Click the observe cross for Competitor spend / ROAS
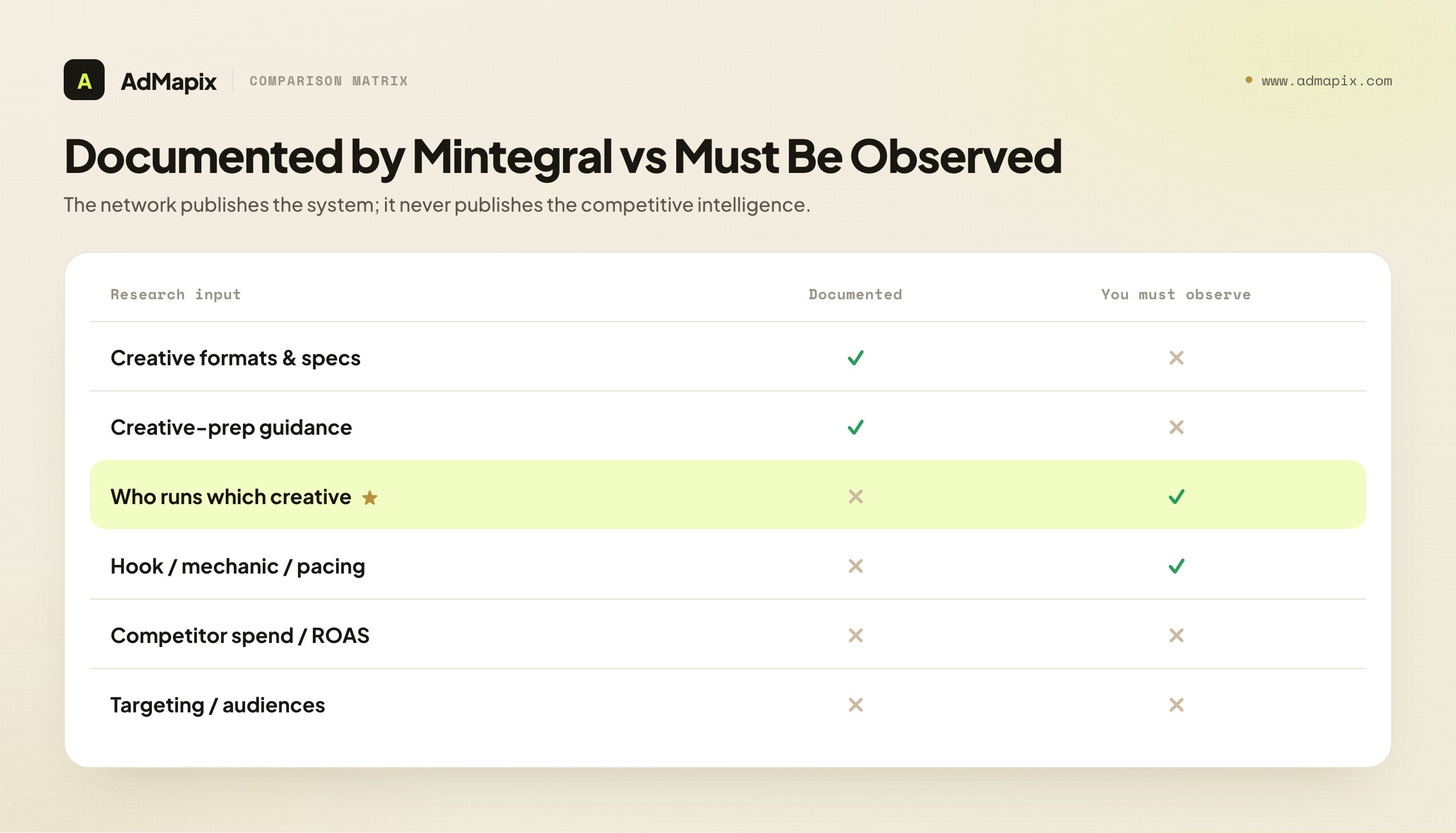Screen dimensions: 1456x833 click(x=1176, y=636)
